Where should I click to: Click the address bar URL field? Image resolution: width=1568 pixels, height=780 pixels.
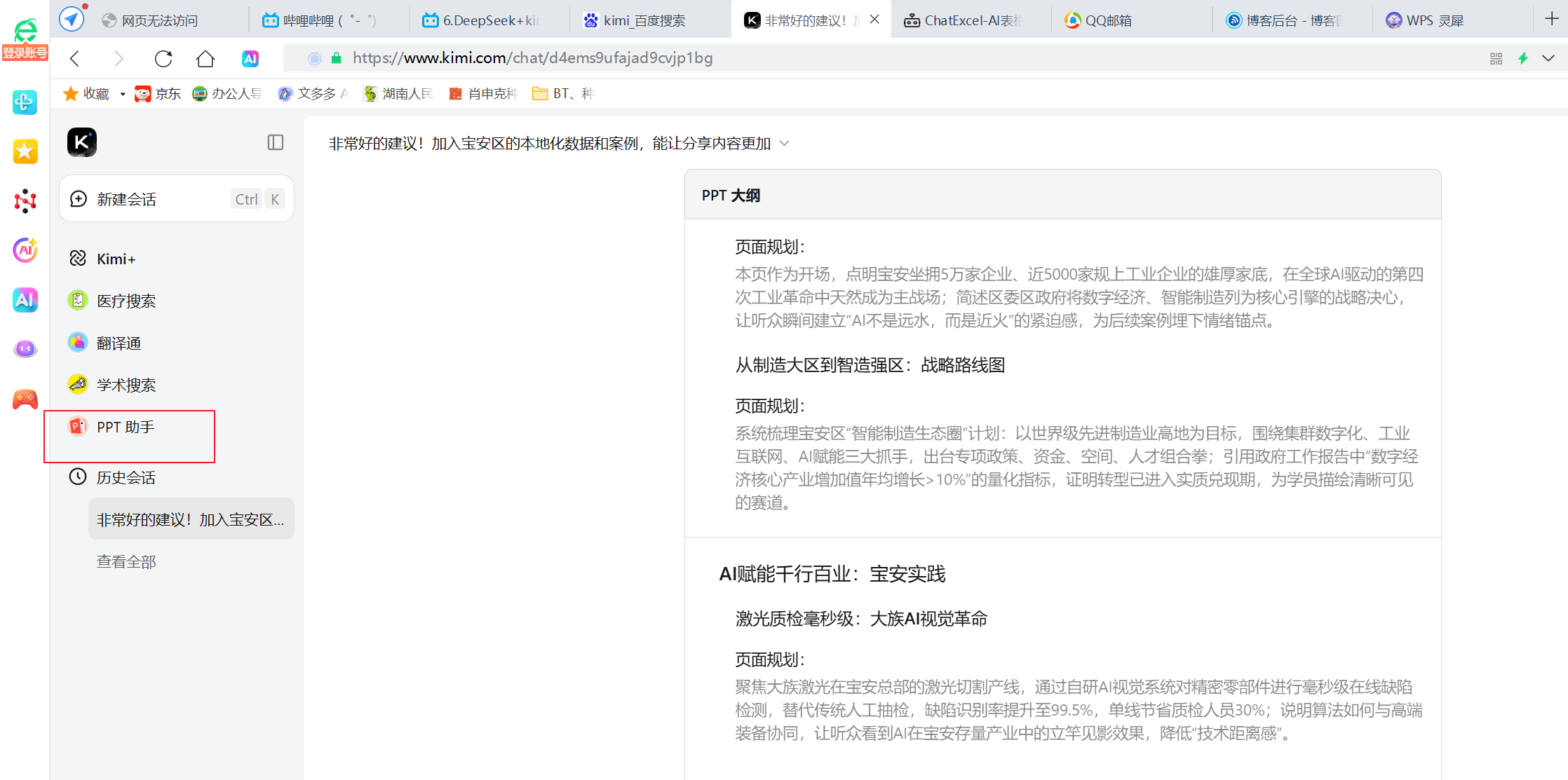pos(533,58)
